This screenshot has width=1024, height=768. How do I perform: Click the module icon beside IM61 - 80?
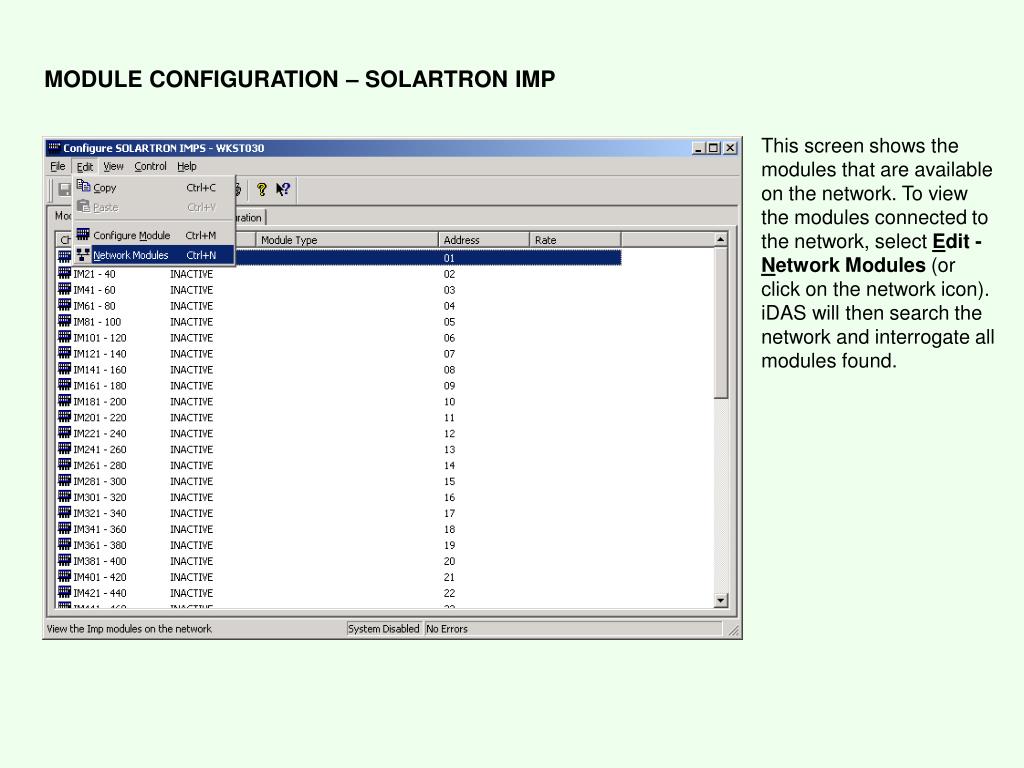tap(64, 305)
